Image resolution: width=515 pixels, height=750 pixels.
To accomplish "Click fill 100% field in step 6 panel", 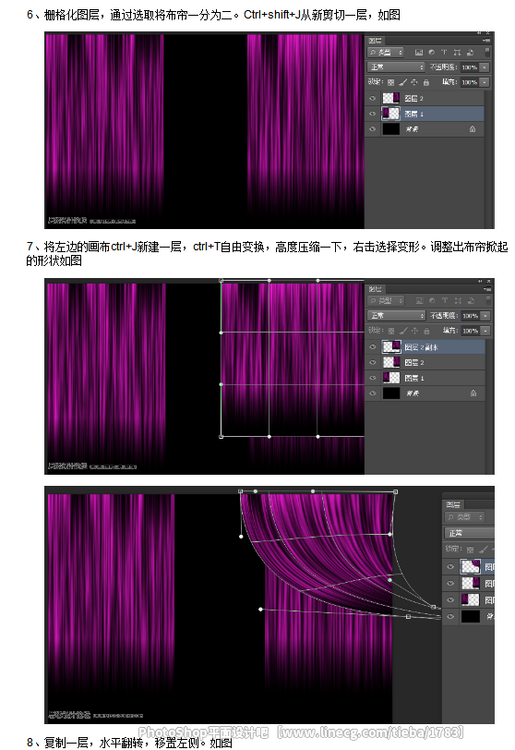I will [469, 82].
